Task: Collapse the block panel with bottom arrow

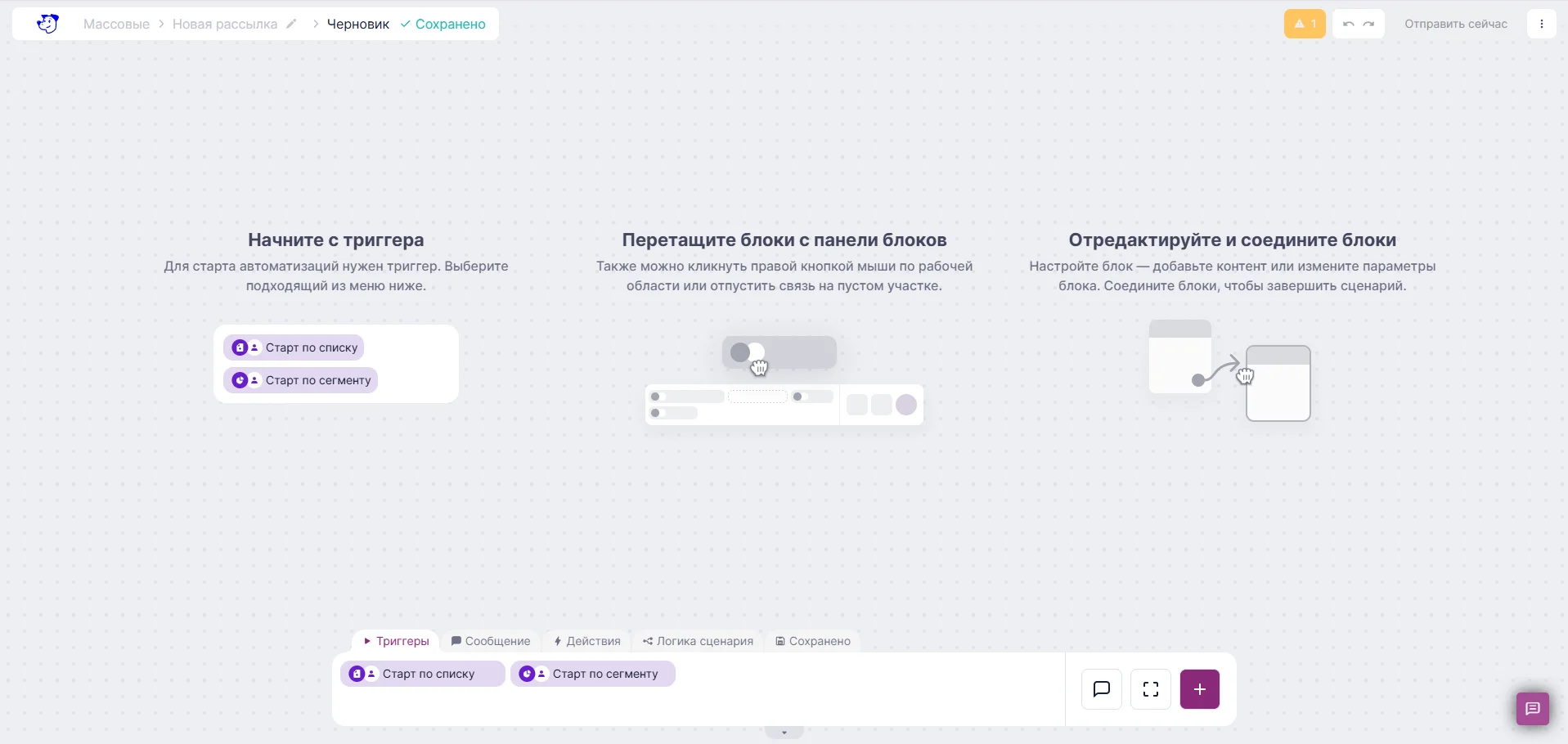Action: [784, 733]
